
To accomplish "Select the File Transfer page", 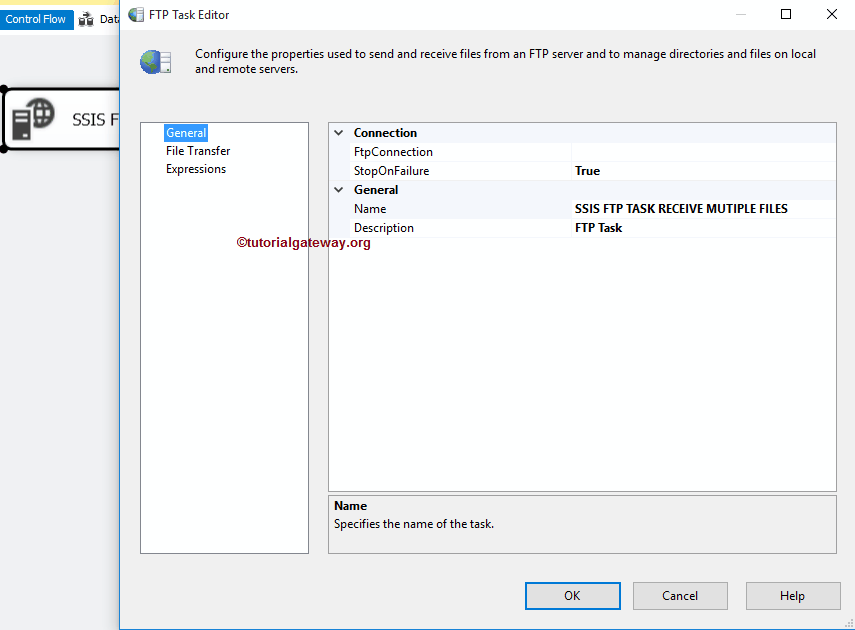I will [x=197, y=150].
